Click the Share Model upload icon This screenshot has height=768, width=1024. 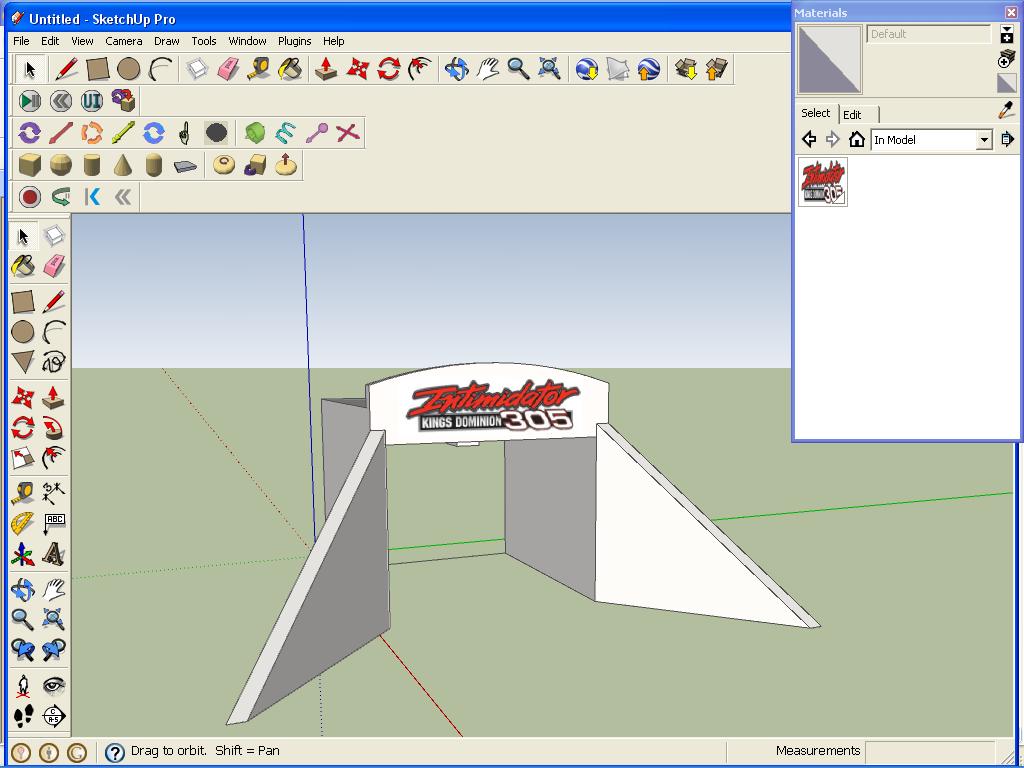pyautogui.click(x=716, y=69)
